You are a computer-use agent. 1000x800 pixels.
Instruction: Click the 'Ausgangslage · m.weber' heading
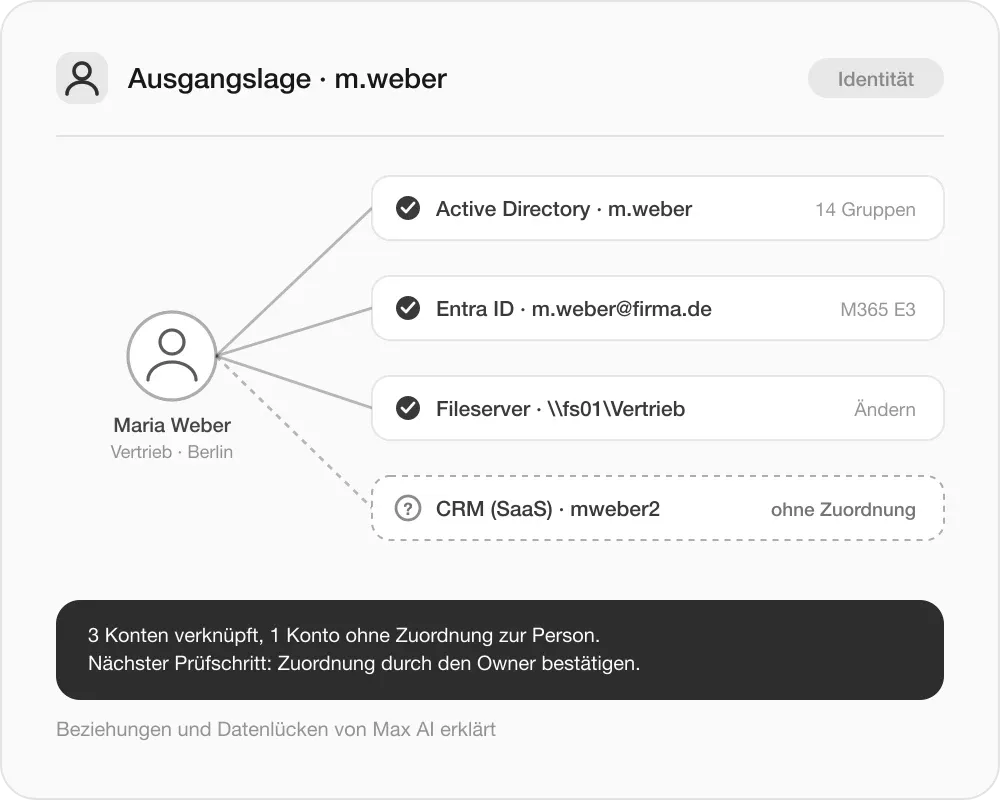click(287, 78)
